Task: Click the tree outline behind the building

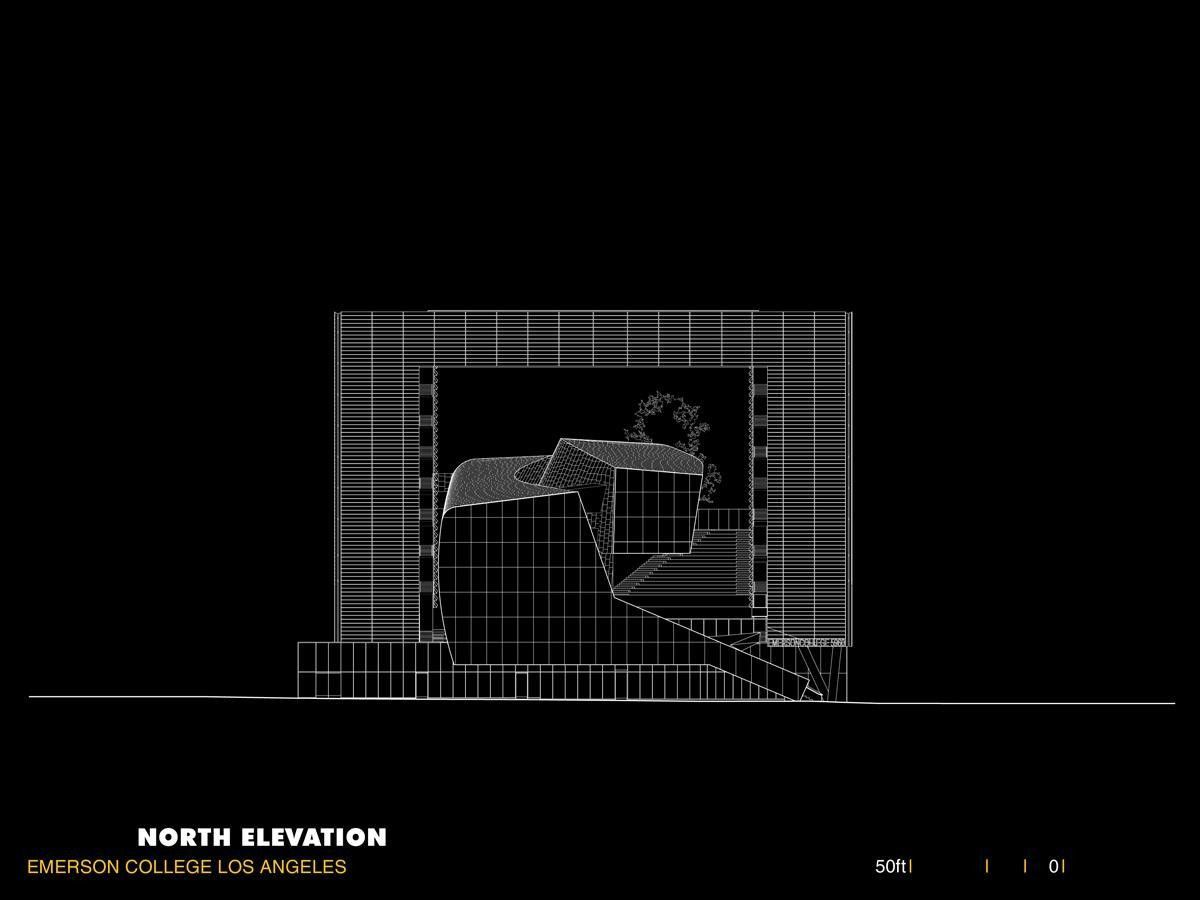Action: (x=665, y=420)
